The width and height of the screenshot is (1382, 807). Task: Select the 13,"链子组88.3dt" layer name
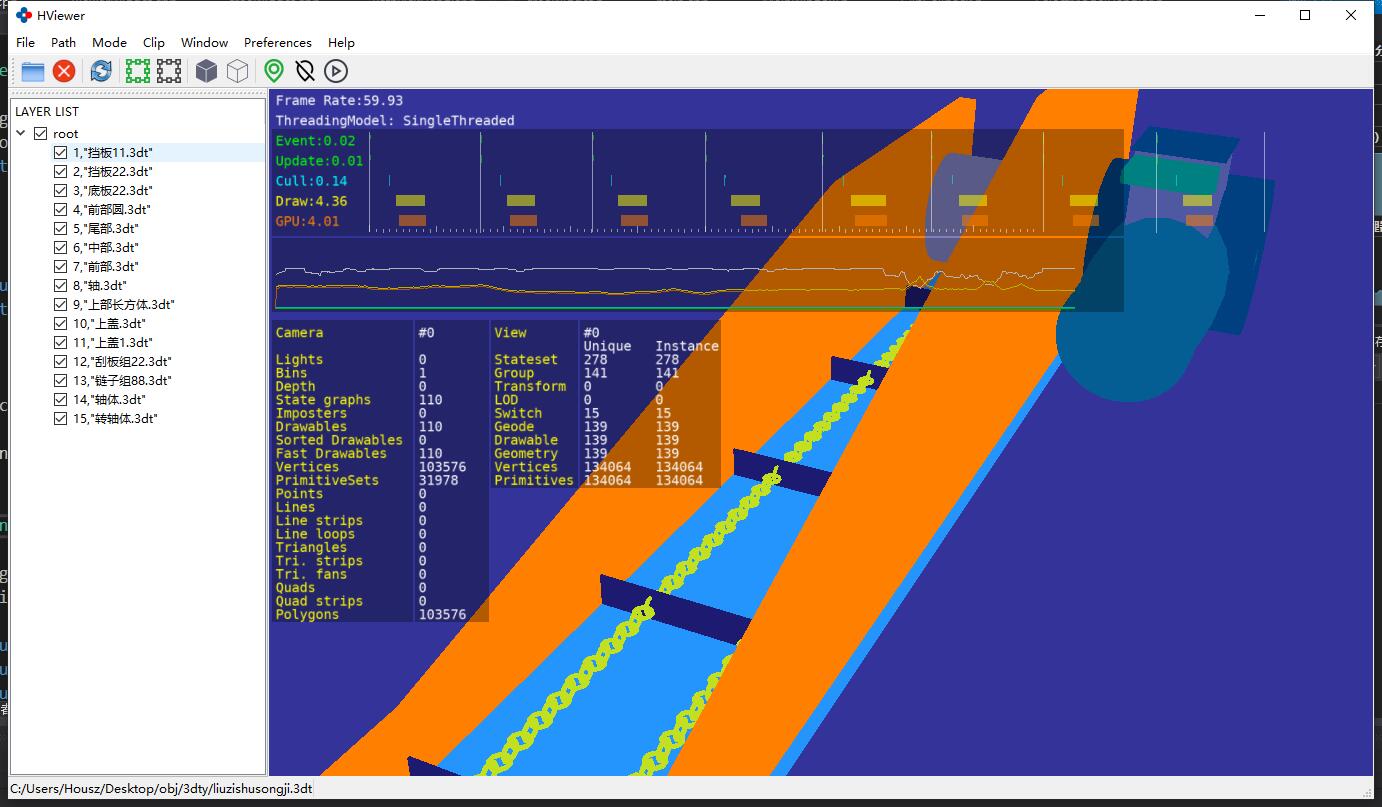(x=122, y=380)
